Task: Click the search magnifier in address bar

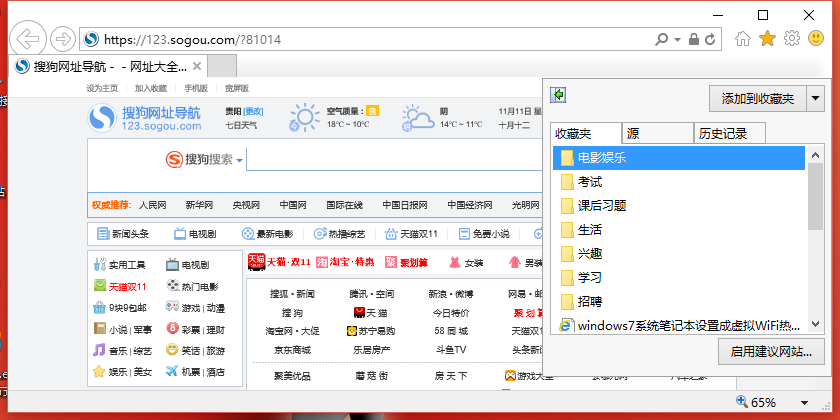Action: coord(662,39)
